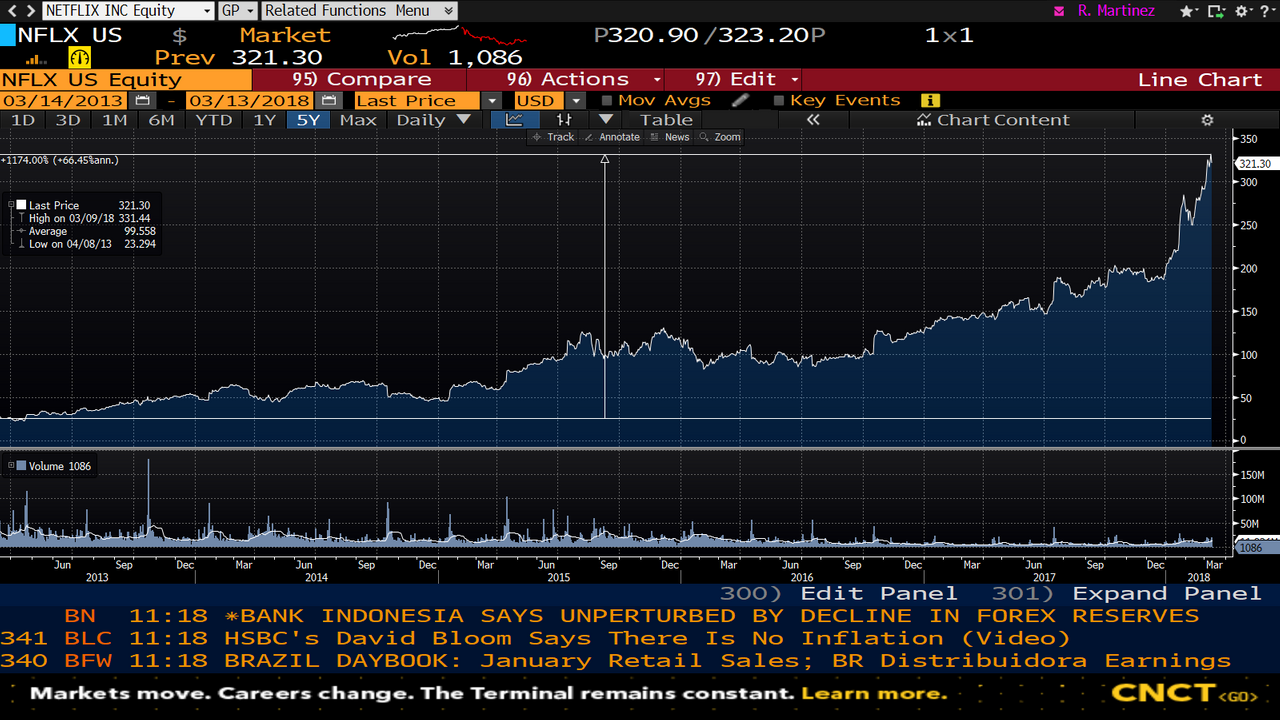Click the envelope message icon by R. Martinez
1280x720 pixels.
click(1059, 11)
